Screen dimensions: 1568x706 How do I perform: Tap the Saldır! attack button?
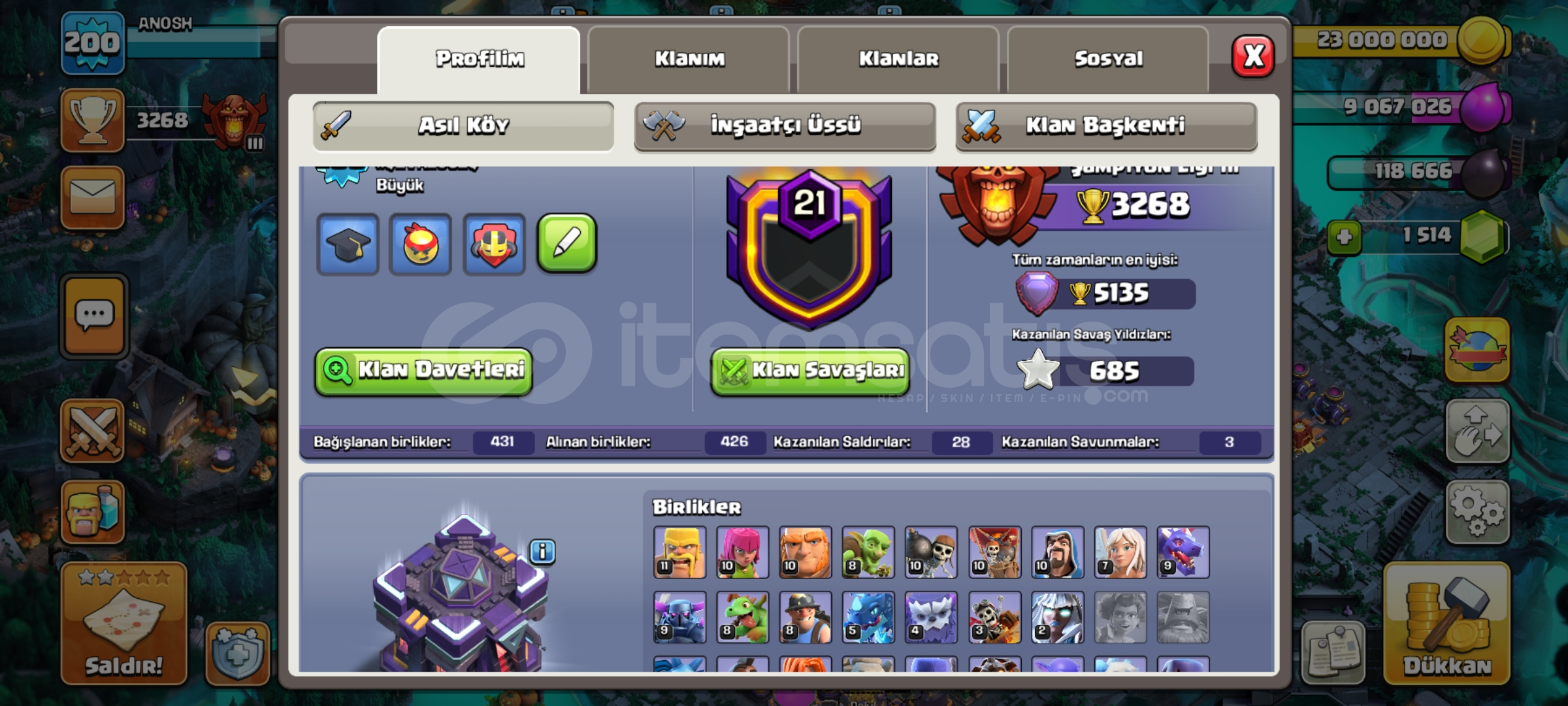click(x=123, y=623)
